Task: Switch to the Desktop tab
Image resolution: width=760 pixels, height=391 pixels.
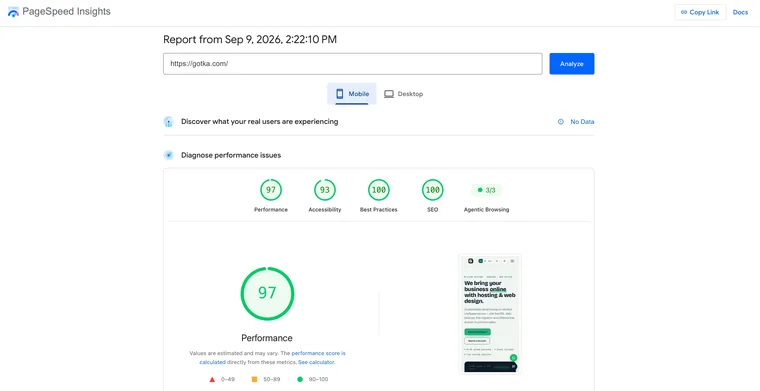Action: (403, 94)
